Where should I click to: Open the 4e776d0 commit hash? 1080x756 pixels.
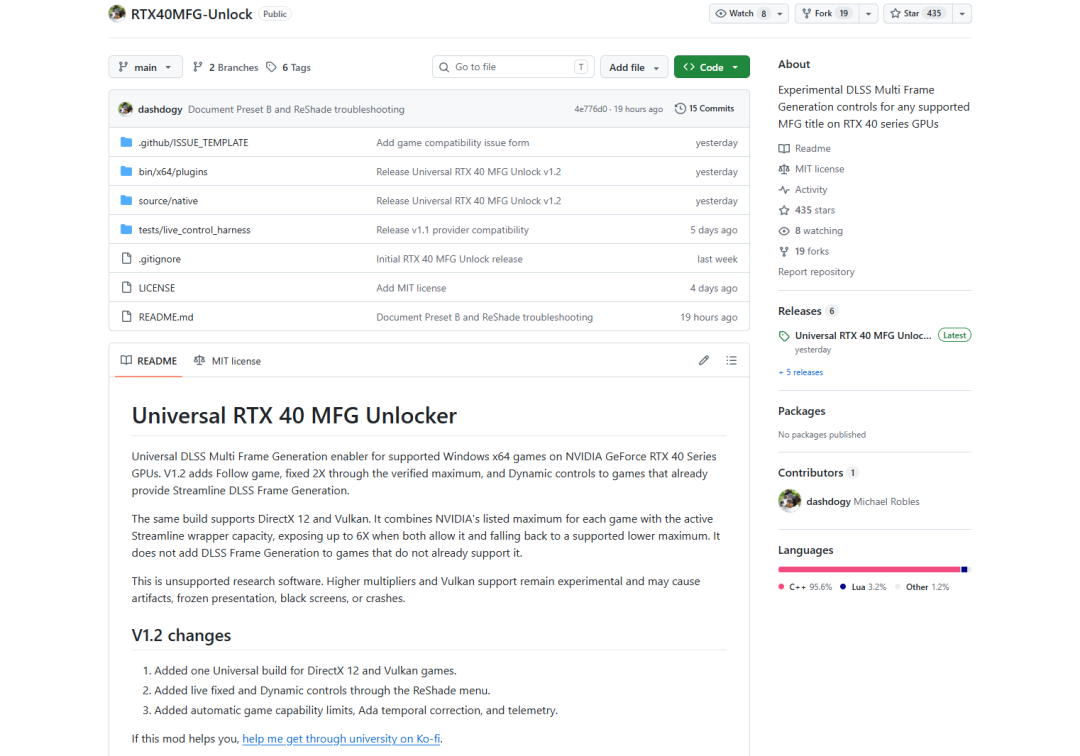[x=591, y=109]
